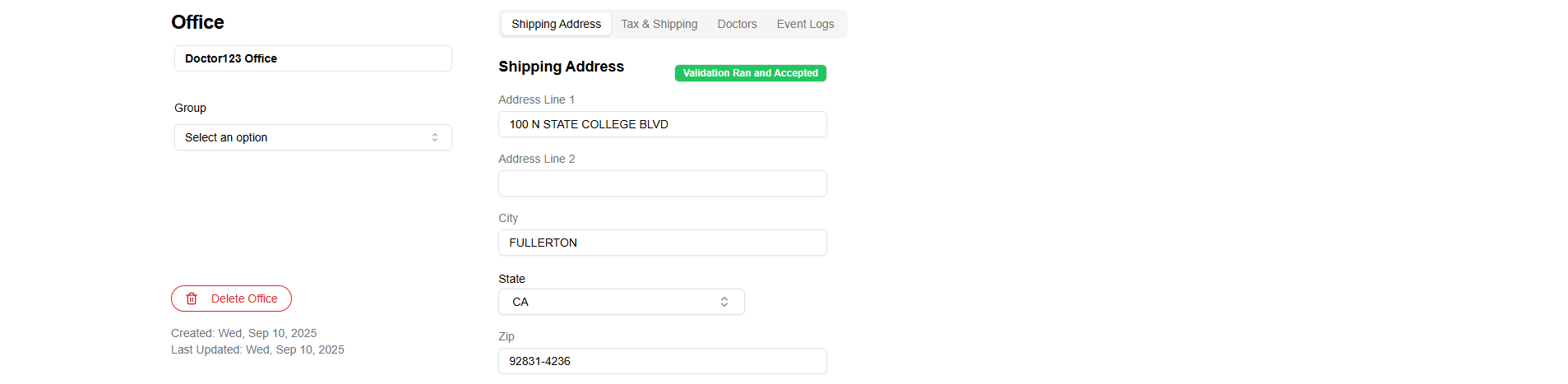Click the 'Last Updated' date text
1568x384 pixels.
pyautogui.click(x=257, y=349)
